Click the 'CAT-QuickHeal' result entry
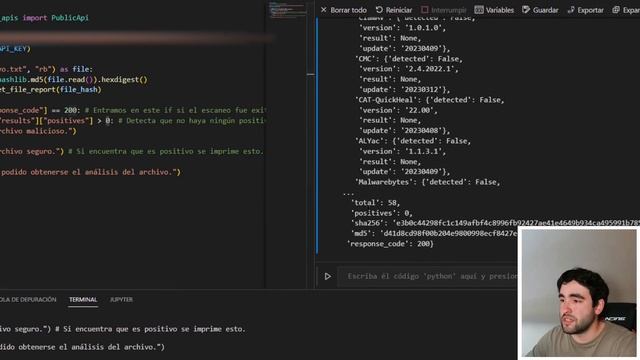This screenshot has width=640, height=360. click(429, 100)
